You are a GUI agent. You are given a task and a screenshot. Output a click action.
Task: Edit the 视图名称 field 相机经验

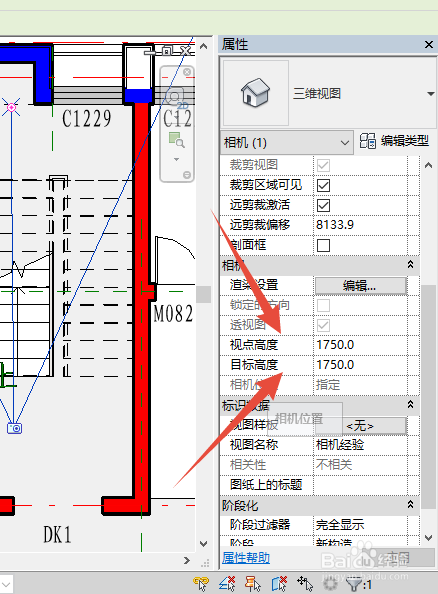coord(360,445)
